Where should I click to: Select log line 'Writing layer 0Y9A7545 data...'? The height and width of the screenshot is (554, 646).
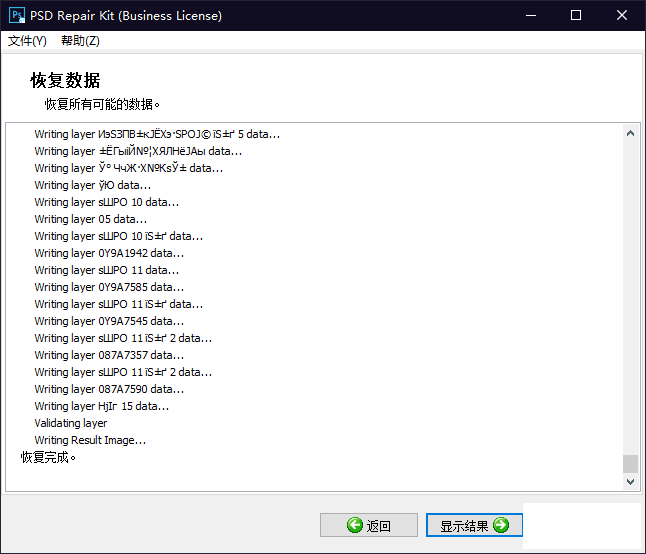[x=109, y=321]
